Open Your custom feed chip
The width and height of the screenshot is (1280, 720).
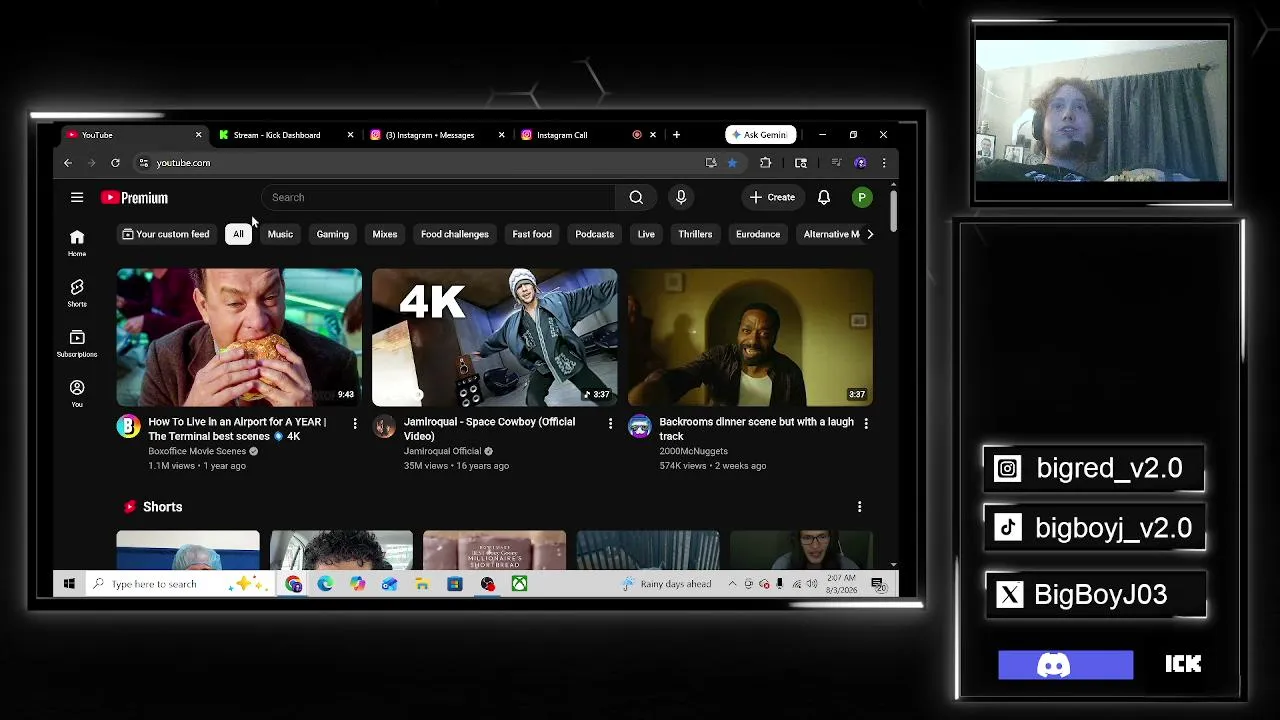[166, 234]
